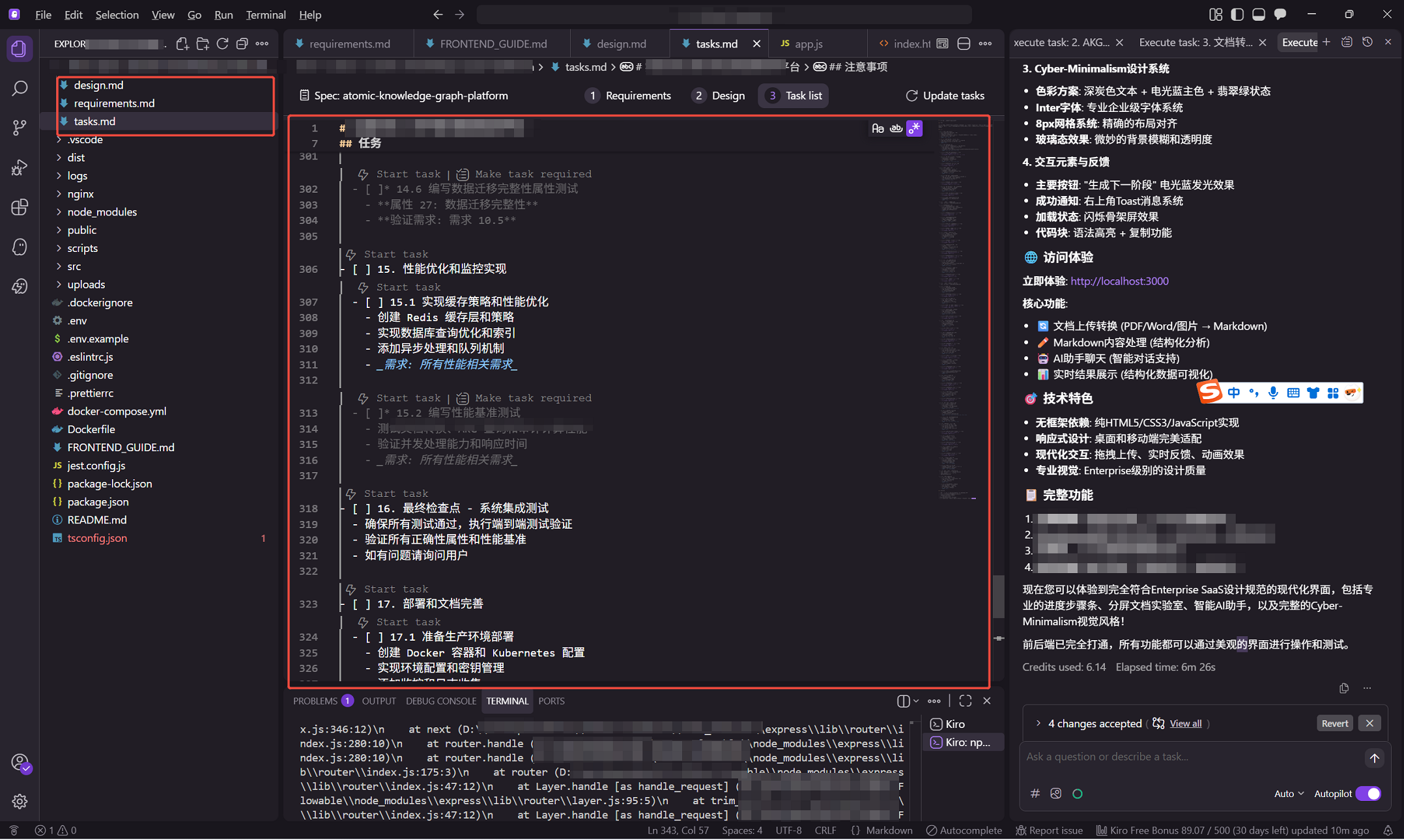Click the copy icon above the changes panel
The height and width of the screenshot is (840, 1404).
pos(1343,688)
